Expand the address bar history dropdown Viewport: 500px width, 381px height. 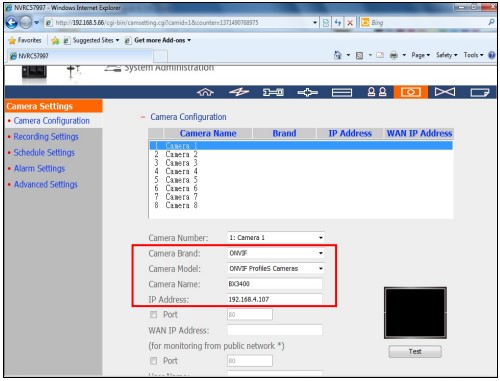tap(315, 23)
